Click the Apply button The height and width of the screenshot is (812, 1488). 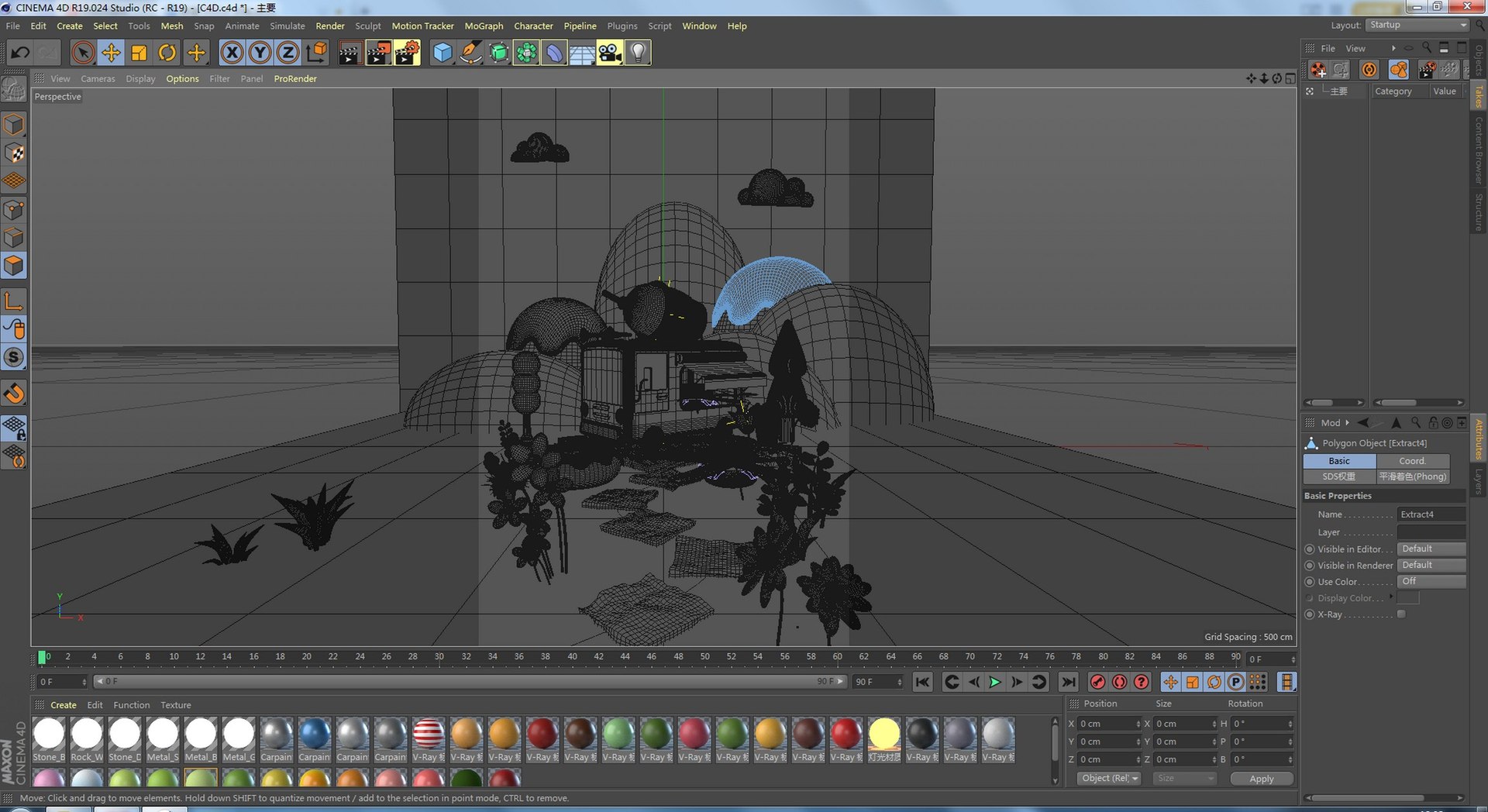coord(1261,779)
